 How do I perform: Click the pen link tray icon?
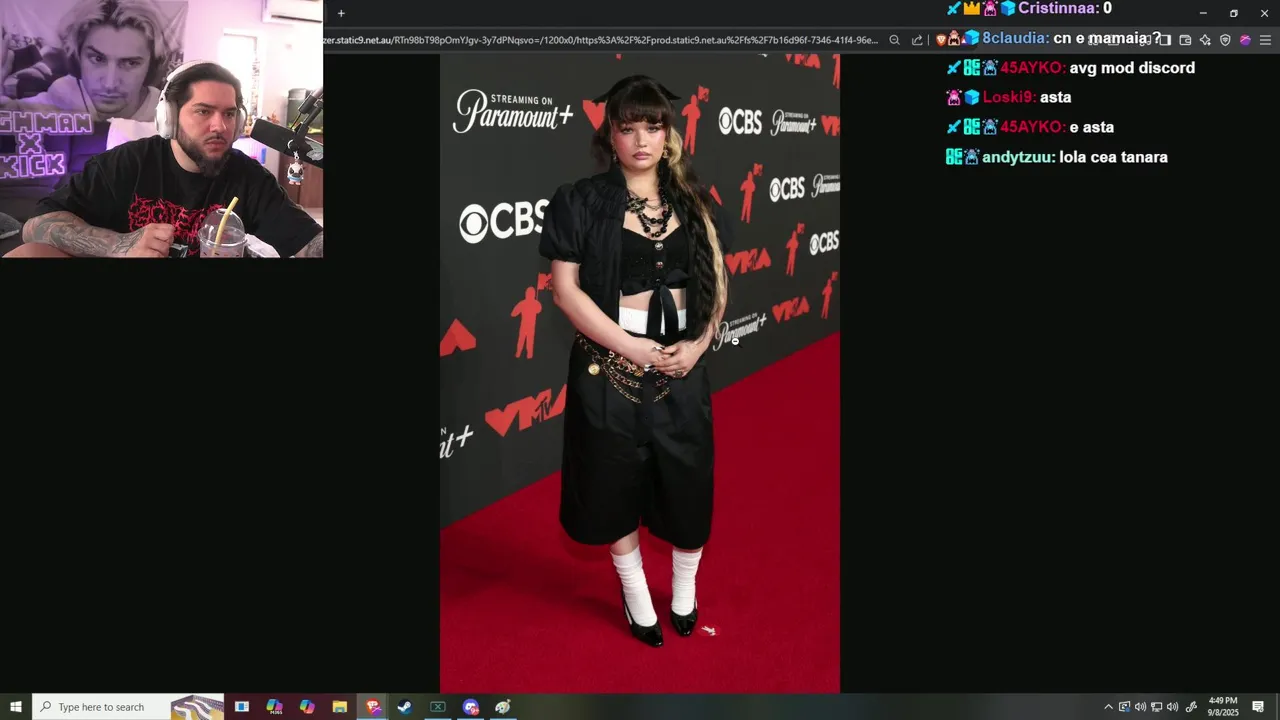[x=1191, y=707]
